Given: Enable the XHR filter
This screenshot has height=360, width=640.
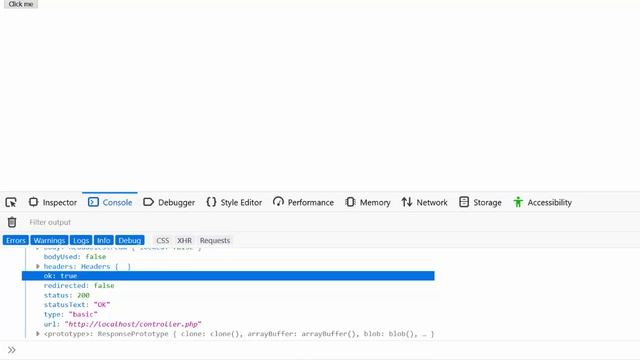Looking at the screenshot, I should click(x=184, y=240).
